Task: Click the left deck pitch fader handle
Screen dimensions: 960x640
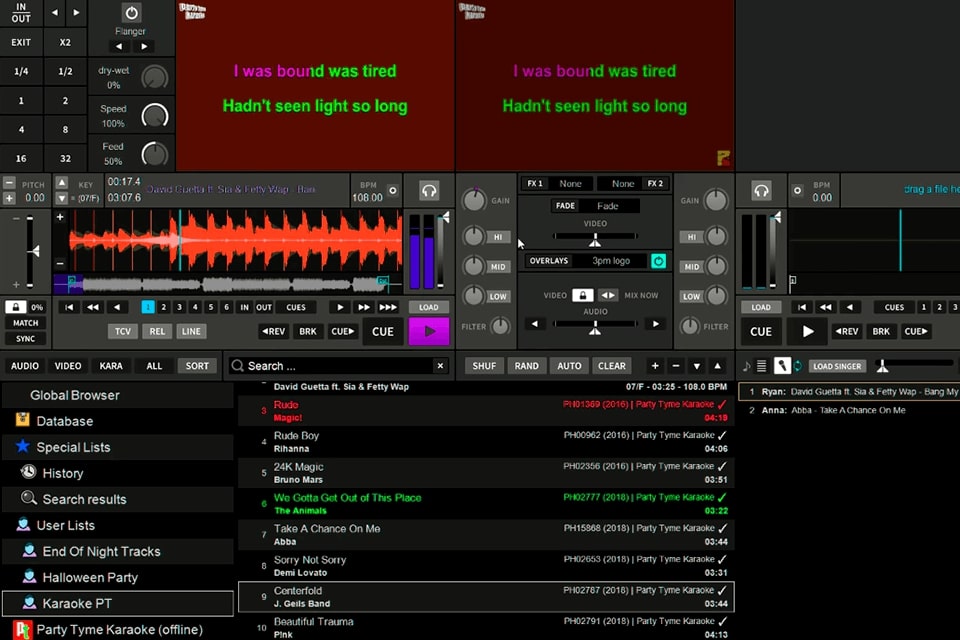Action: tap(33, 251)
